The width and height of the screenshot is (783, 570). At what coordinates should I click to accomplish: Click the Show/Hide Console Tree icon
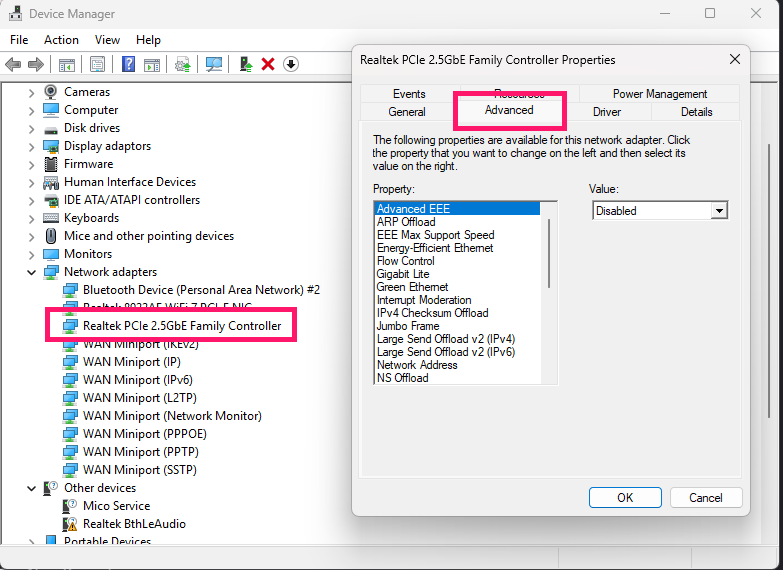point(66,64)
